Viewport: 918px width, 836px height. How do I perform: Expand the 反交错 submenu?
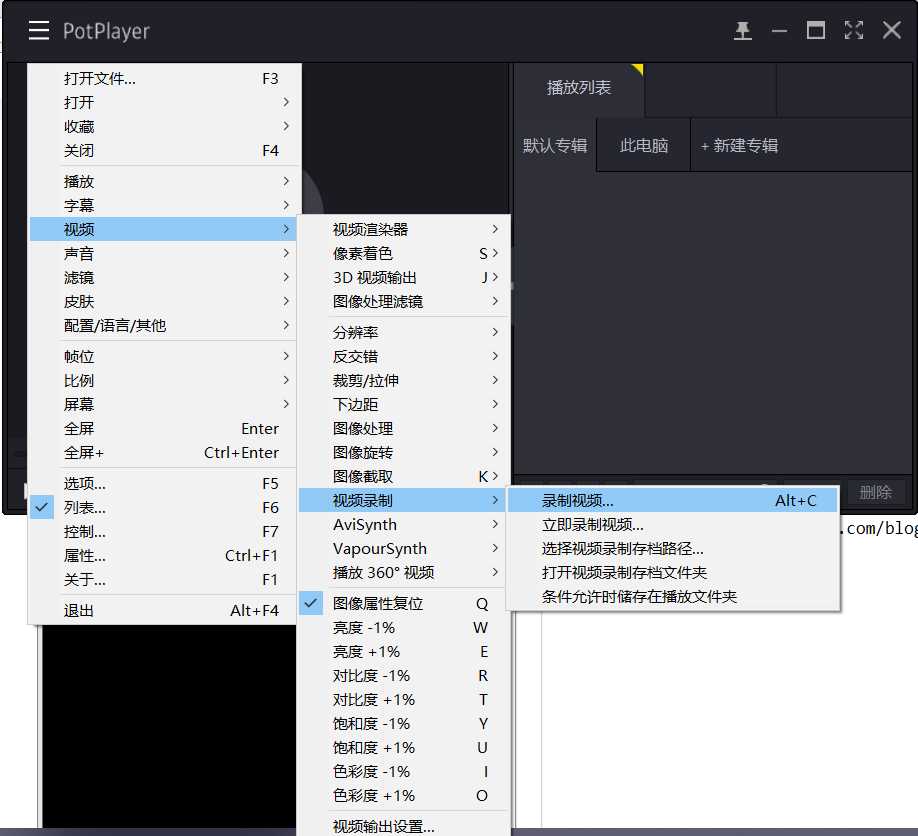click(x=403, y=357)
